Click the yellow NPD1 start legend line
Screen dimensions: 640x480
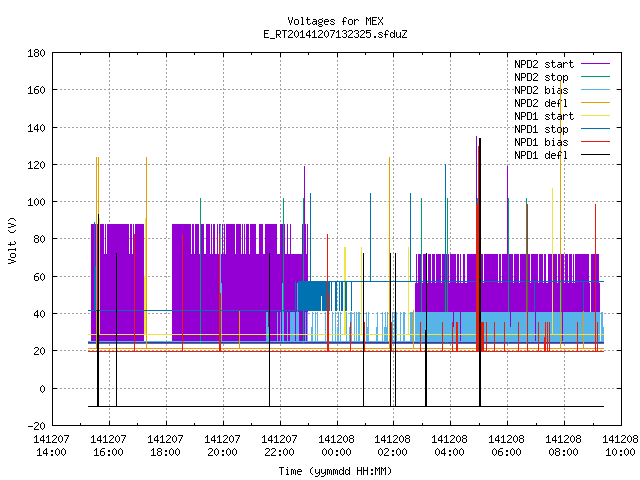pos(595,116)
